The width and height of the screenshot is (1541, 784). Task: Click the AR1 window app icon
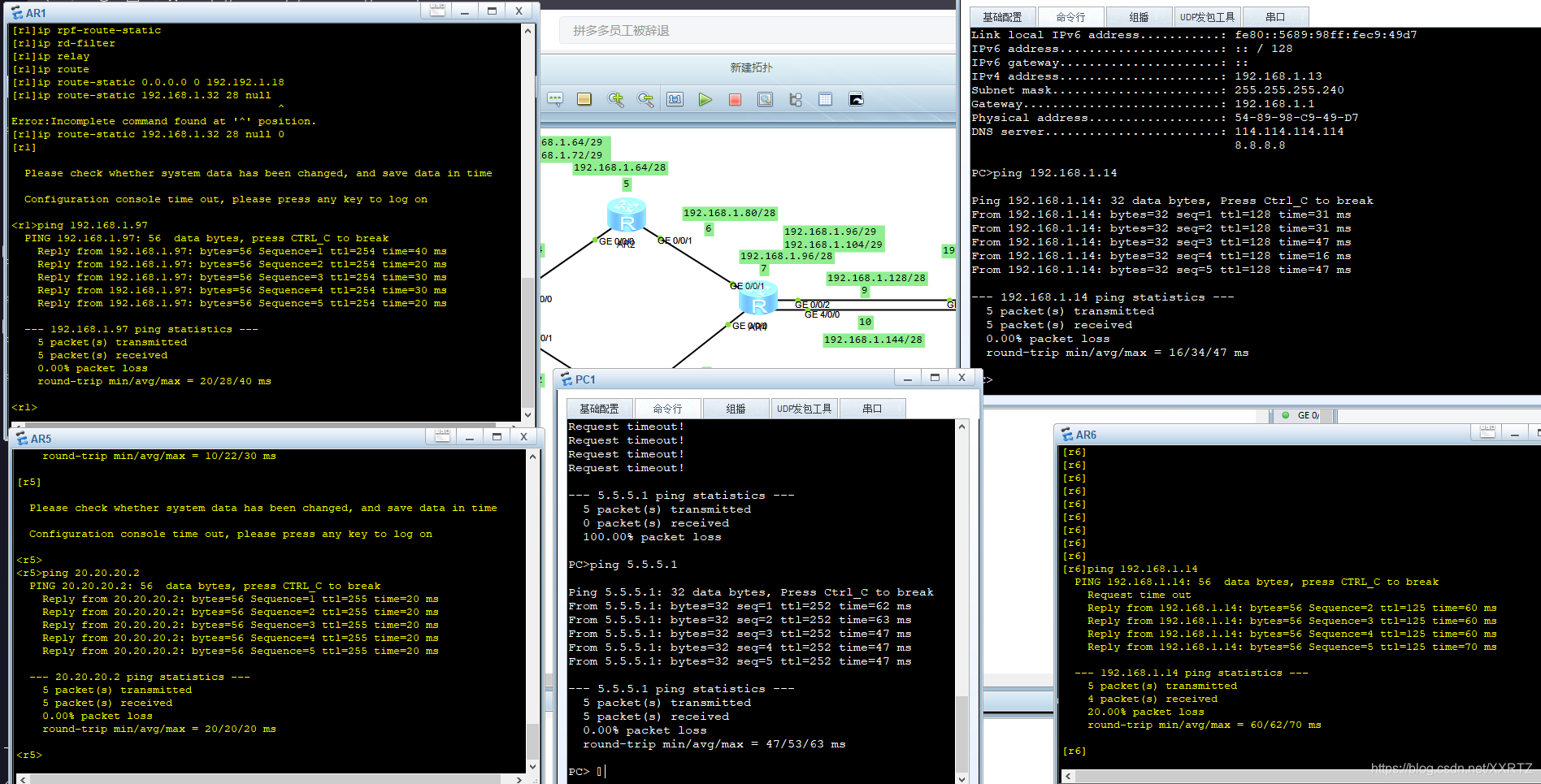[x=16, y=13]
